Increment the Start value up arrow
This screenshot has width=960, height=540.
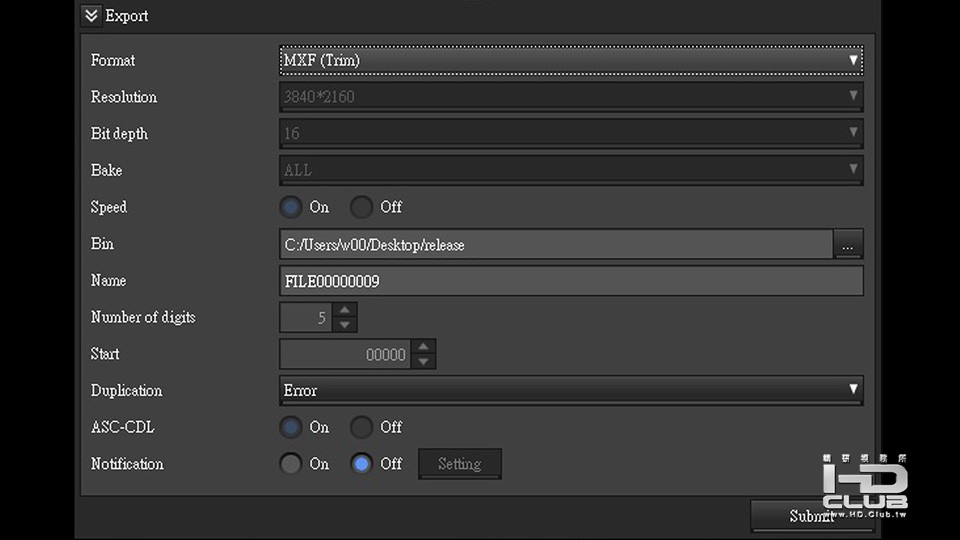[423, 347]
